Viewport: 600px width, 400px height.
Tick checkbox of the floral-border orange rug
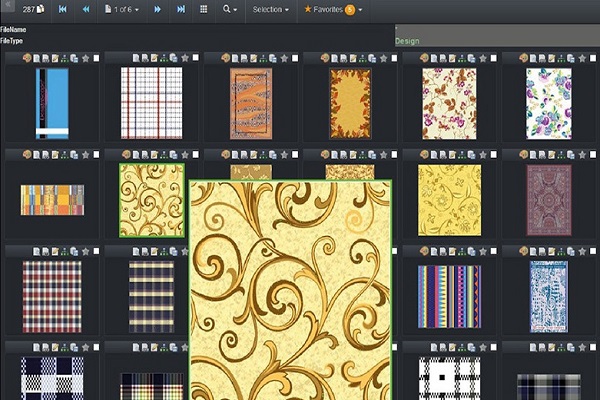coord(395,58)
